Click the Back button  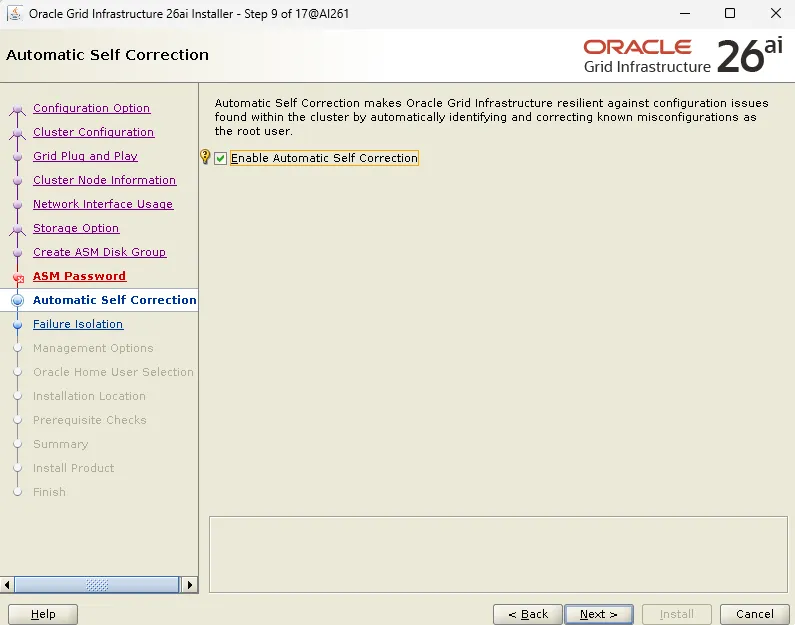tap(528, 614)
